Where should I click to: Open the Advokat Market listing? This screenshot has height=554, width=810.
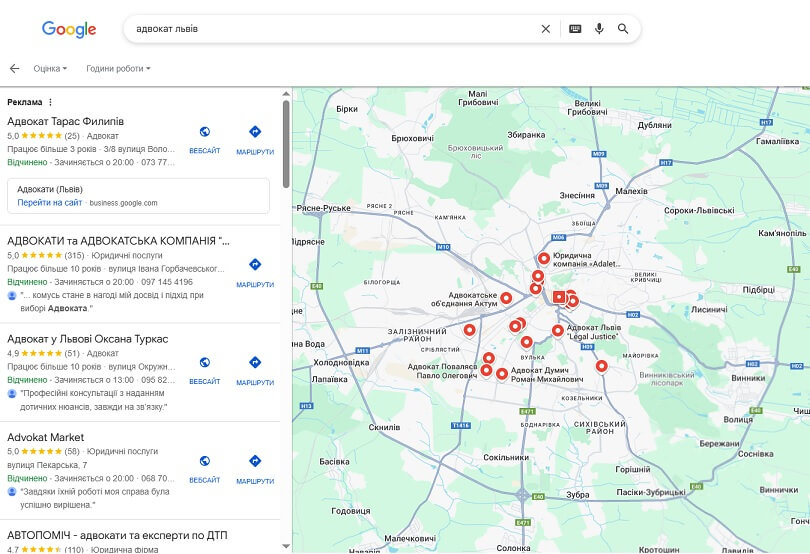point(45,437)
